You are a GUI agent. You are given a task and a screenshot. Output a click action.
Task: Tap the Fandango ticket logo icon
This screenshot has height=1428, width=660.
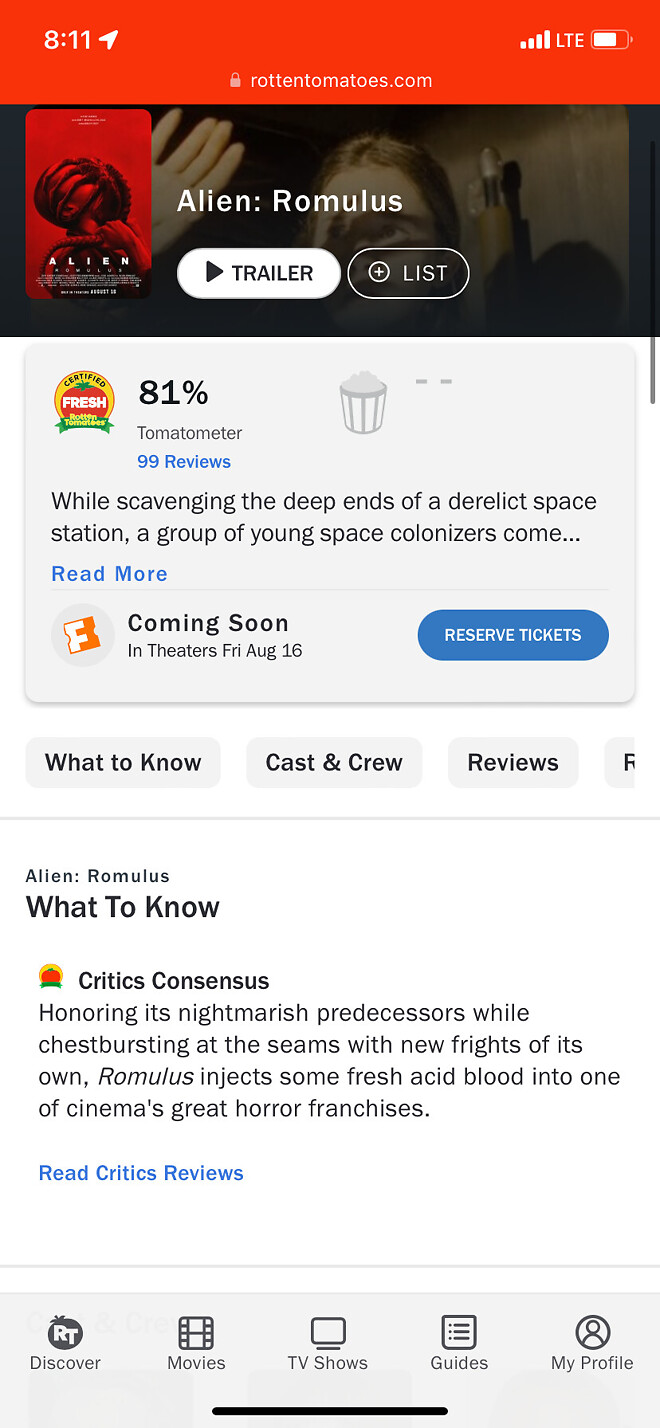click(83, 635)
